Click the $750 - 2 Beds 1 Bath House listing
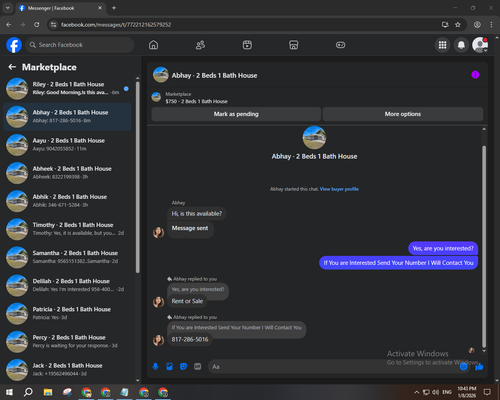Screen dimensions: 500x400 196,101
